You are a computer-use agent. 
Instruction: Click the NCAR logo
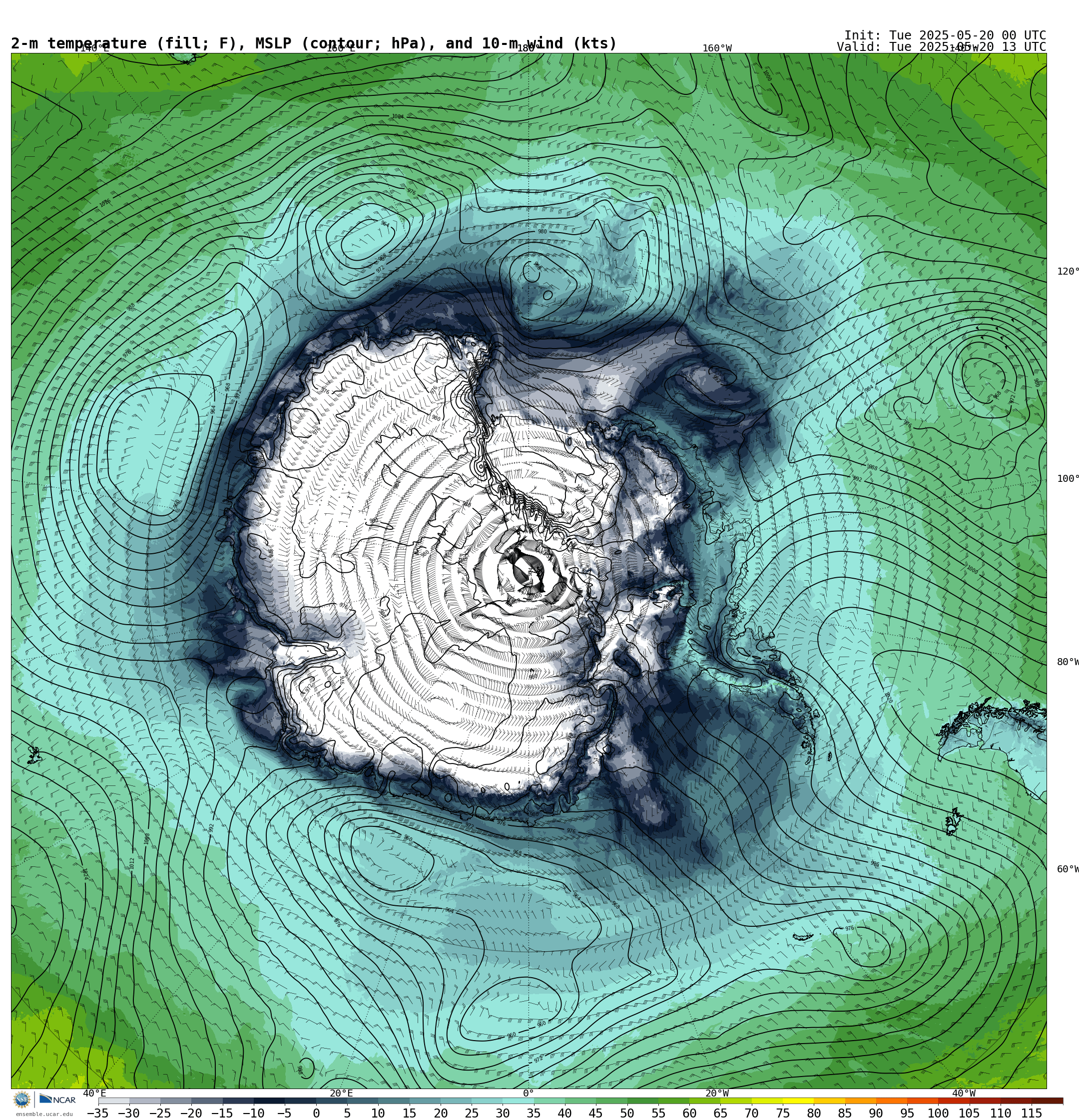click(x=57, y=1100)
